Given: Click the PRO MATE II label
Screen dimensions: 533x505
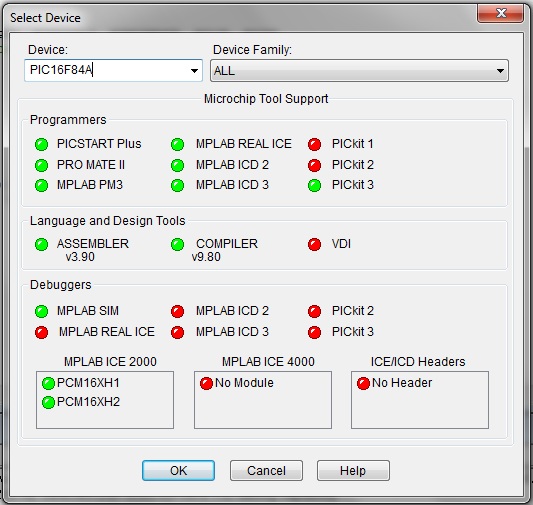Looking at the screenshot, I should click(91, 165).
